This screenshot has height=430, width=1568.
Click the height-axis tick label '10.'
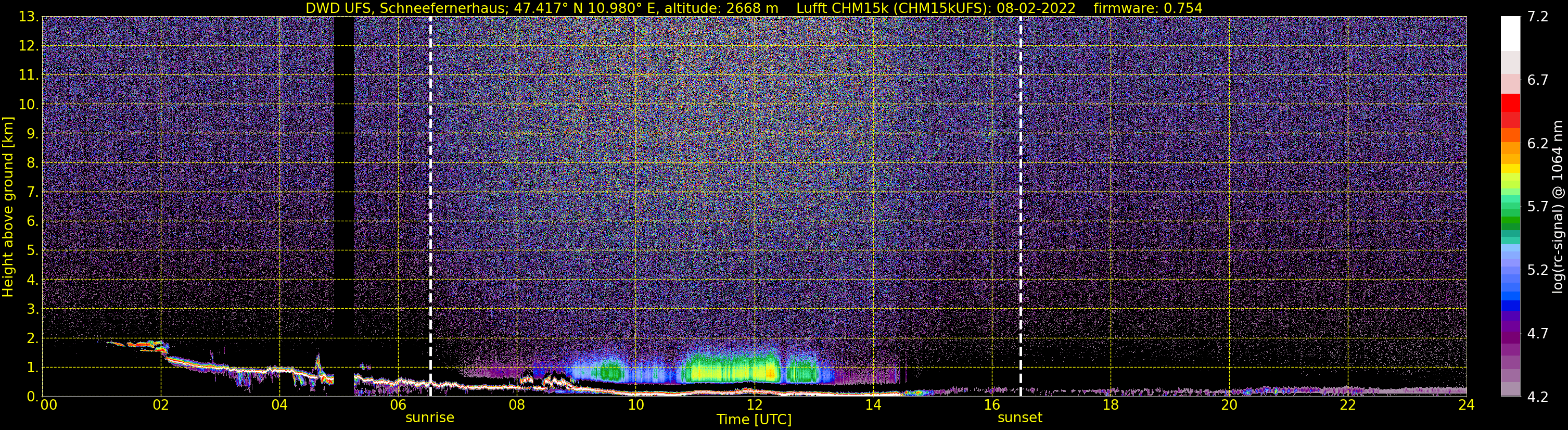point(29,105)
